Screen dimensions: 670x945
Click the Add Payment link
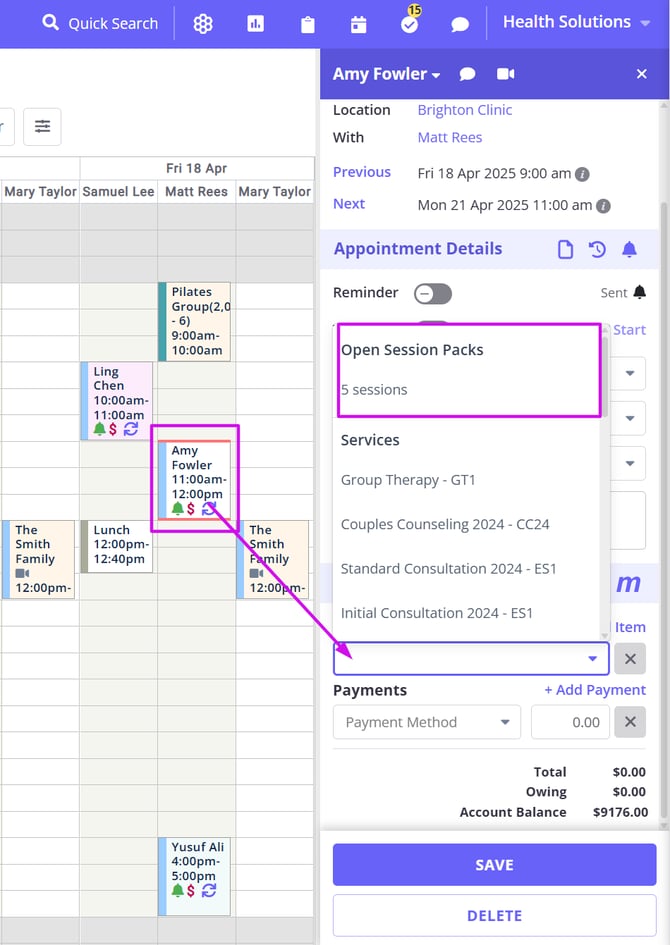pyautogui.click(x=594, y=690)
